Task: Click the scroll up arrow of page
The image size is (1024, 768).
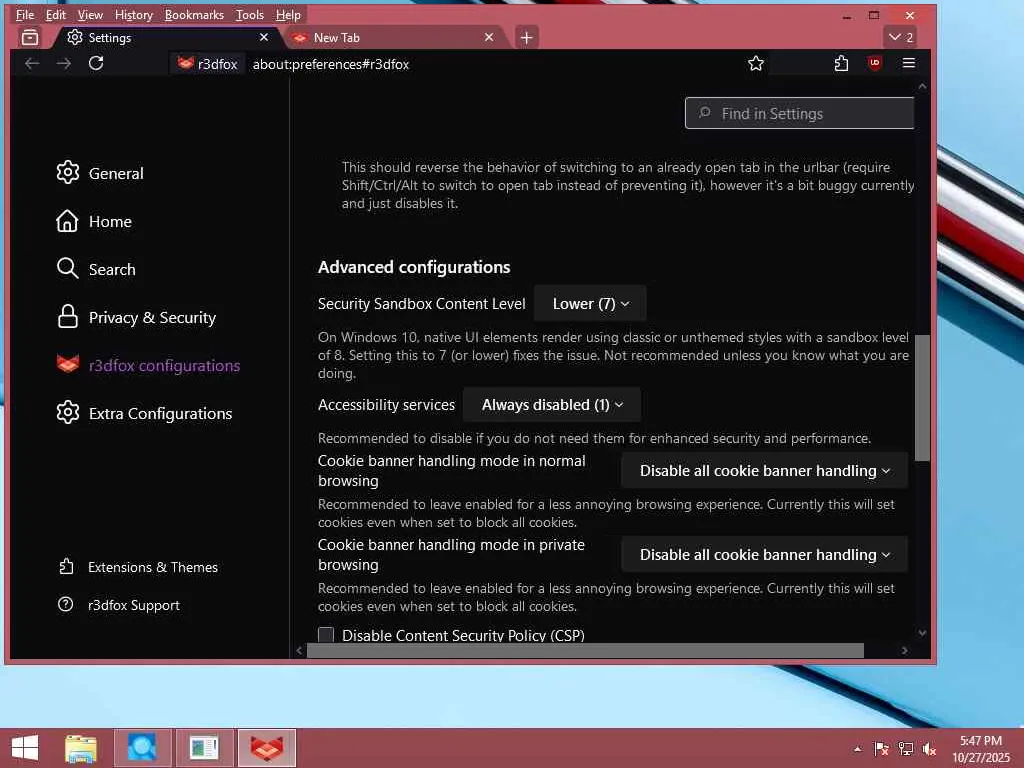Action: pos(921,86)
